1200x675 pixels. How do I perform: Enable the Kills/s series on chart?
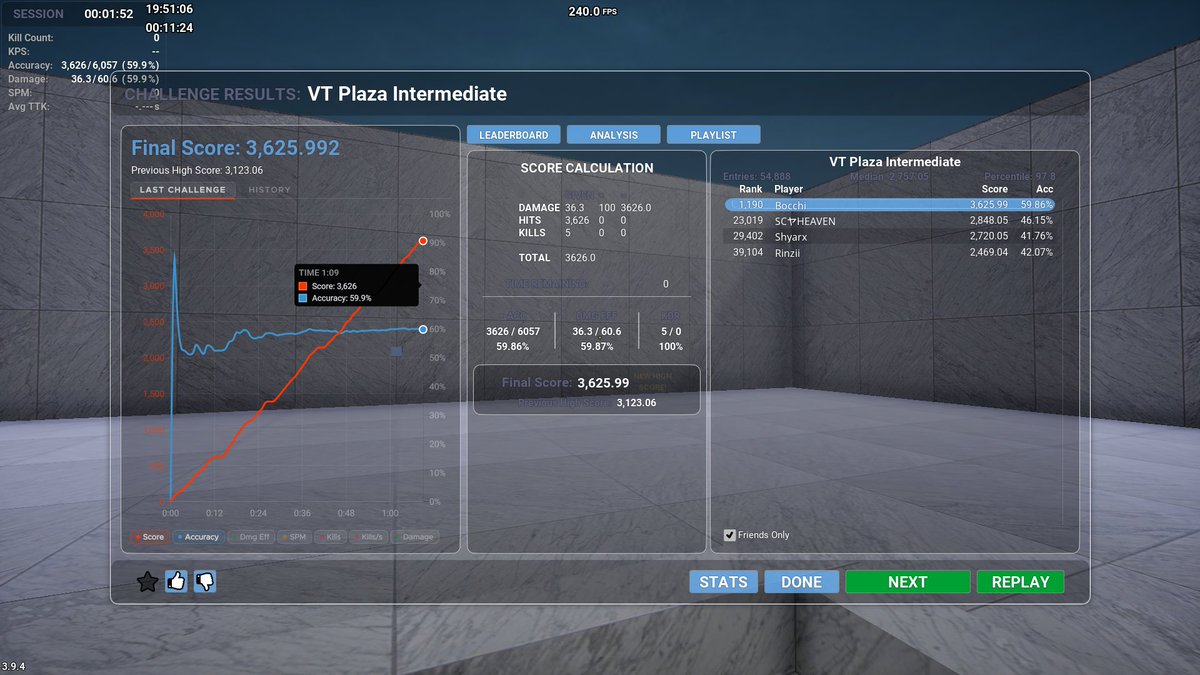tap(370, 537)
